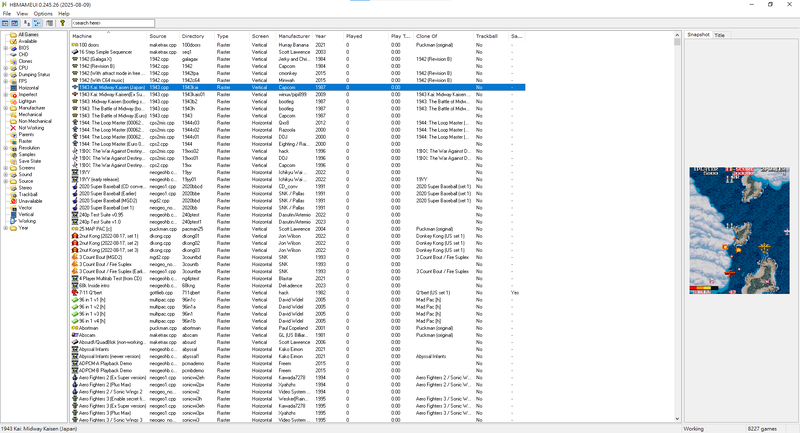Screen dimensions: 800x433
Task: Expand the Manufacturer folder node
Action: (x=6, y=108)
